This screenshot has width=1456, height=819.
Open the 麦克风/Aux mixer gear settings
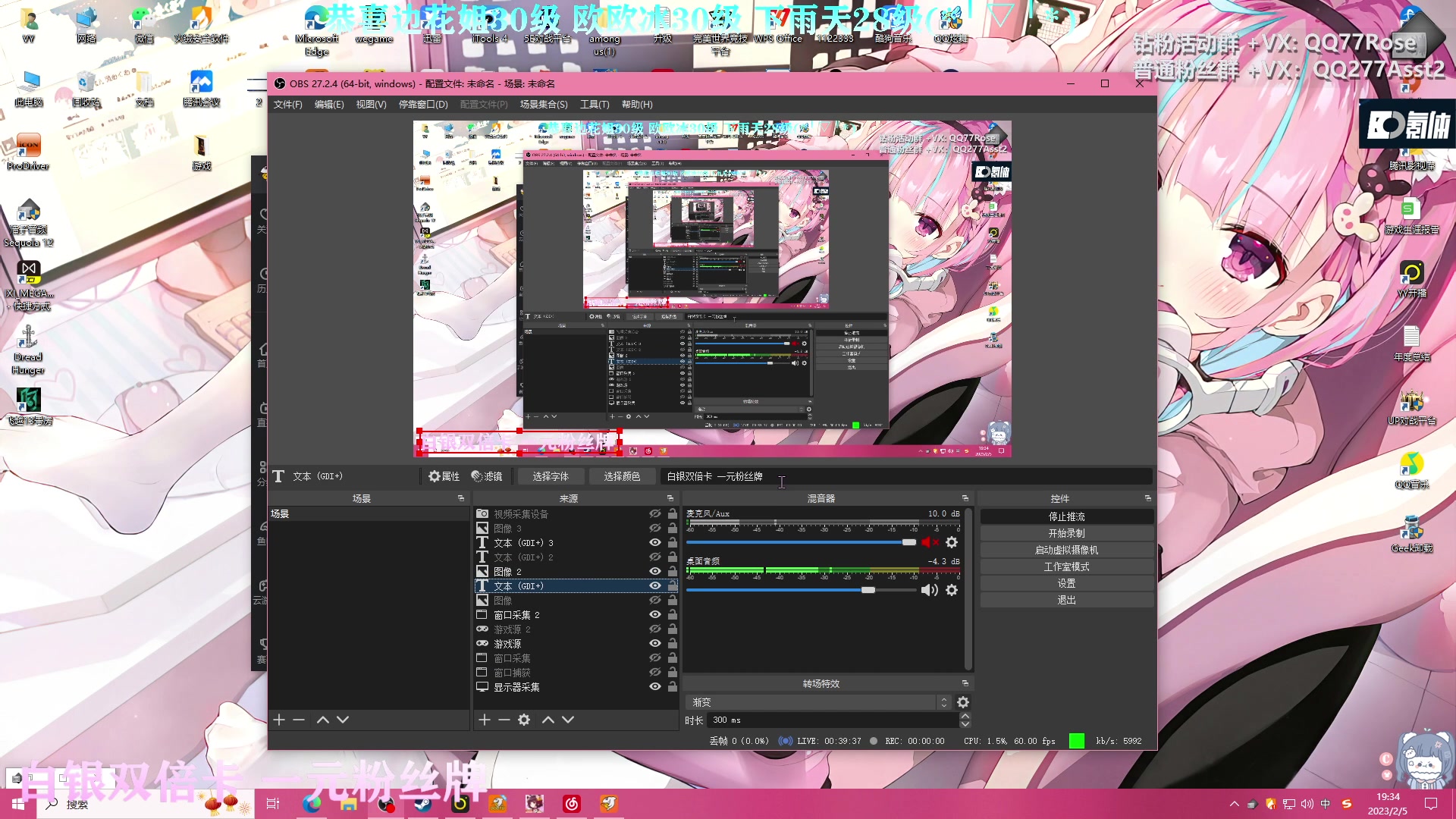(x=952, y=542)
